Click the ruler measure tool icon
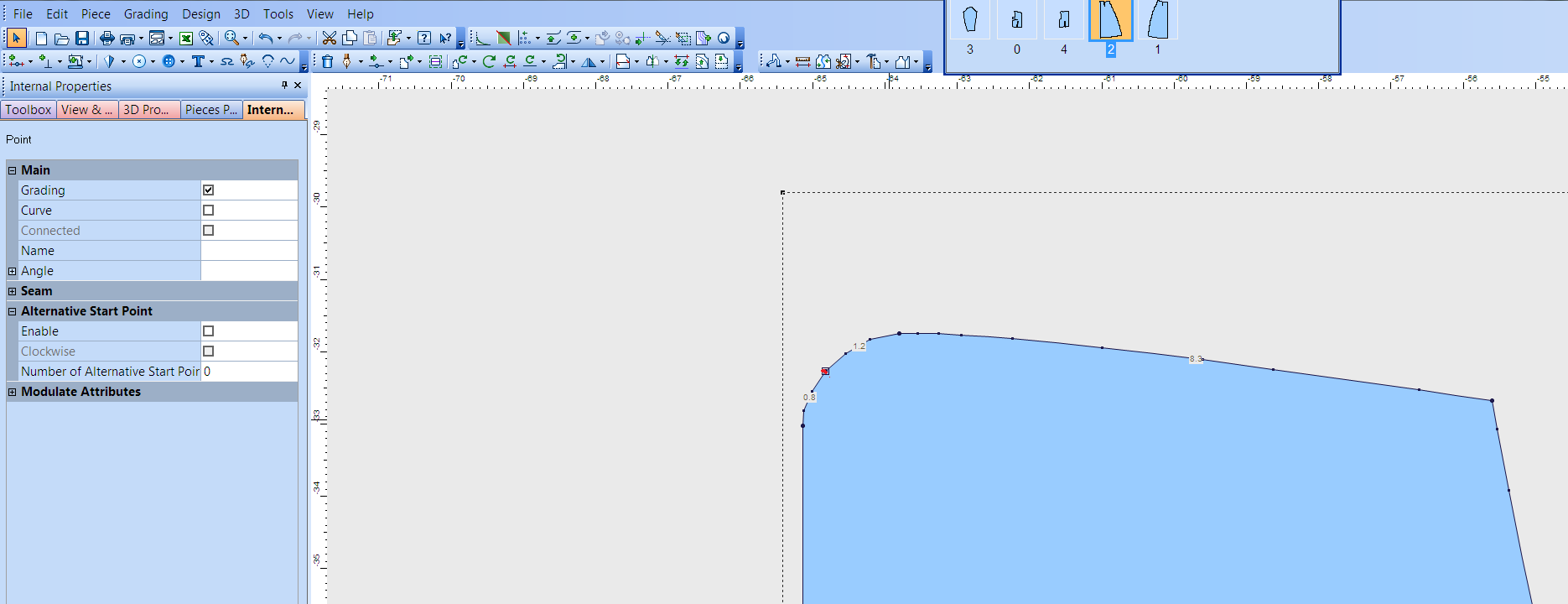The image size is (1568, 604). point(802,61)
